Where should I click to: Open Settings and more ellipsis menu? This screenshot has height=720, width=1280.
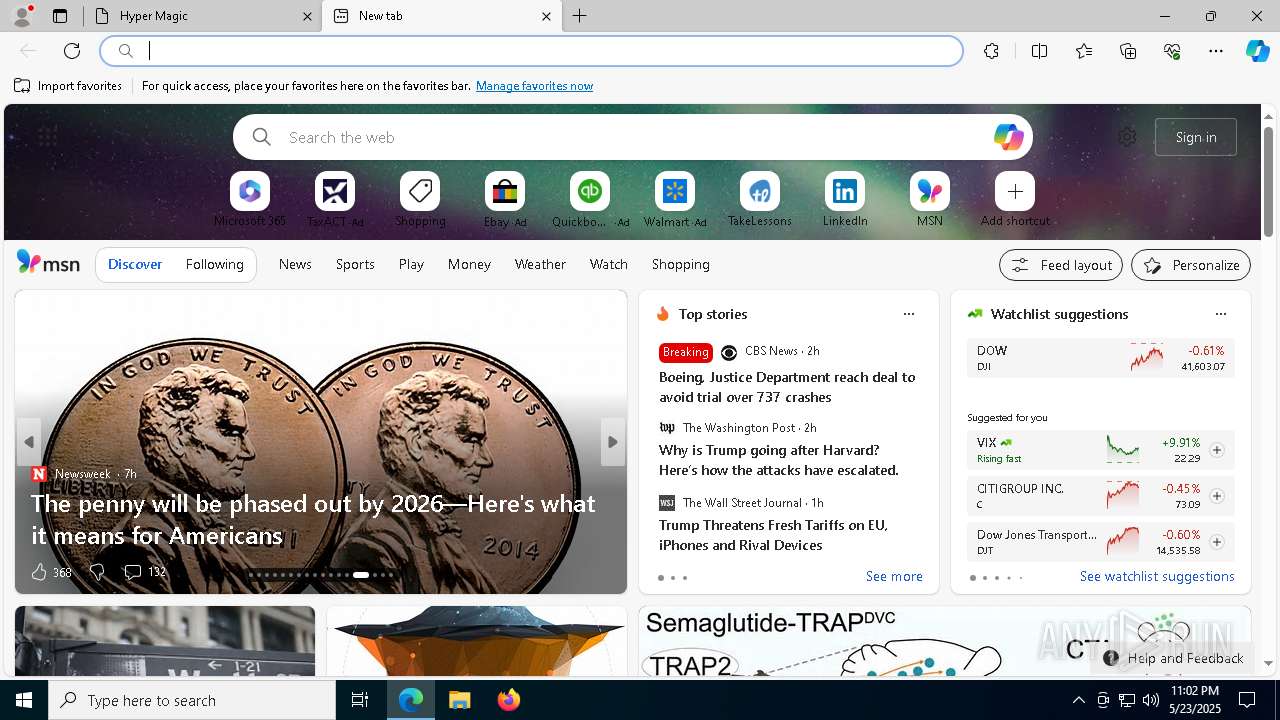pos(1216,51)
